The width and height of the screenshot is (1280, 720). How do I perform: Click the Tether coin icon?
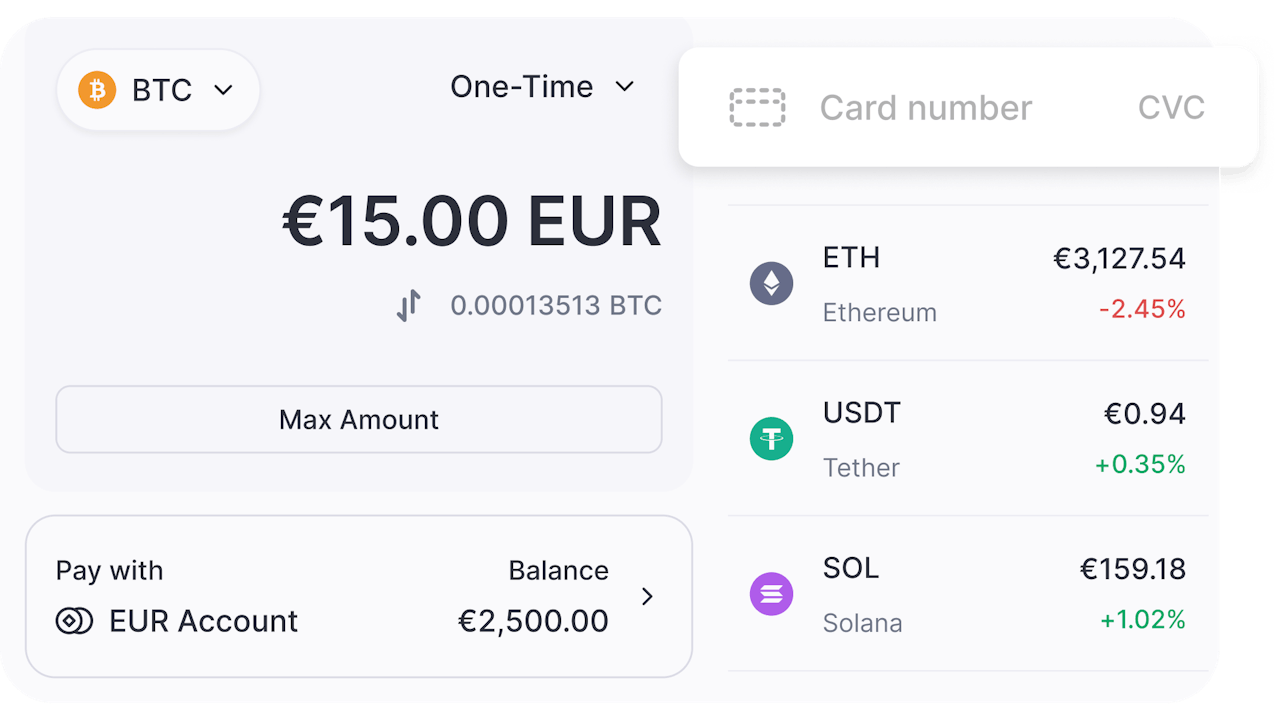pos(771,438)
